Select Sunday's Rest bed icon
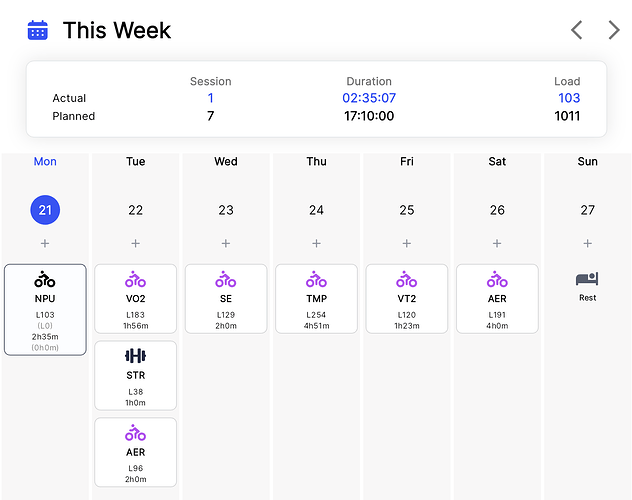The image size is (632, 500). point(587,279)
